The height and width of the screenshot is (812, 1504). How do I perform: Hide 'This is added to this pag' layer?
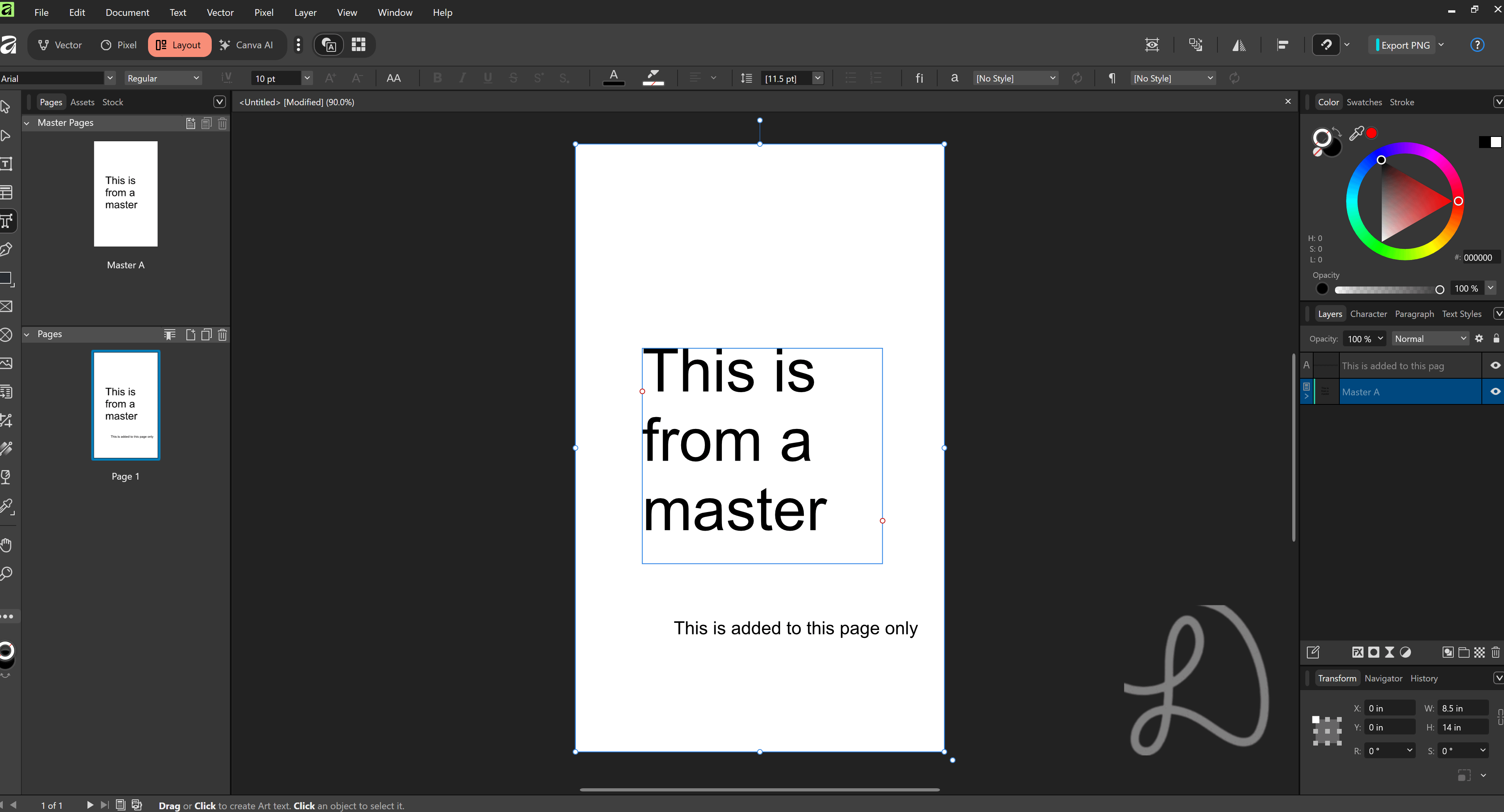click(1495, 365)
